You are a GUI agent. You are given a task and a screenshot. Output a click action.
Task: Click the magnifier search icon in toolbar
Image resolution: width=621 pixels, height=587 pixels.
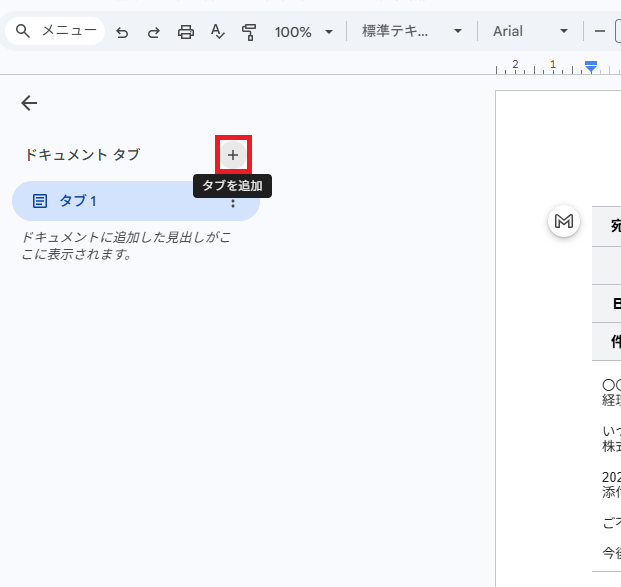(x=23, y=30)
